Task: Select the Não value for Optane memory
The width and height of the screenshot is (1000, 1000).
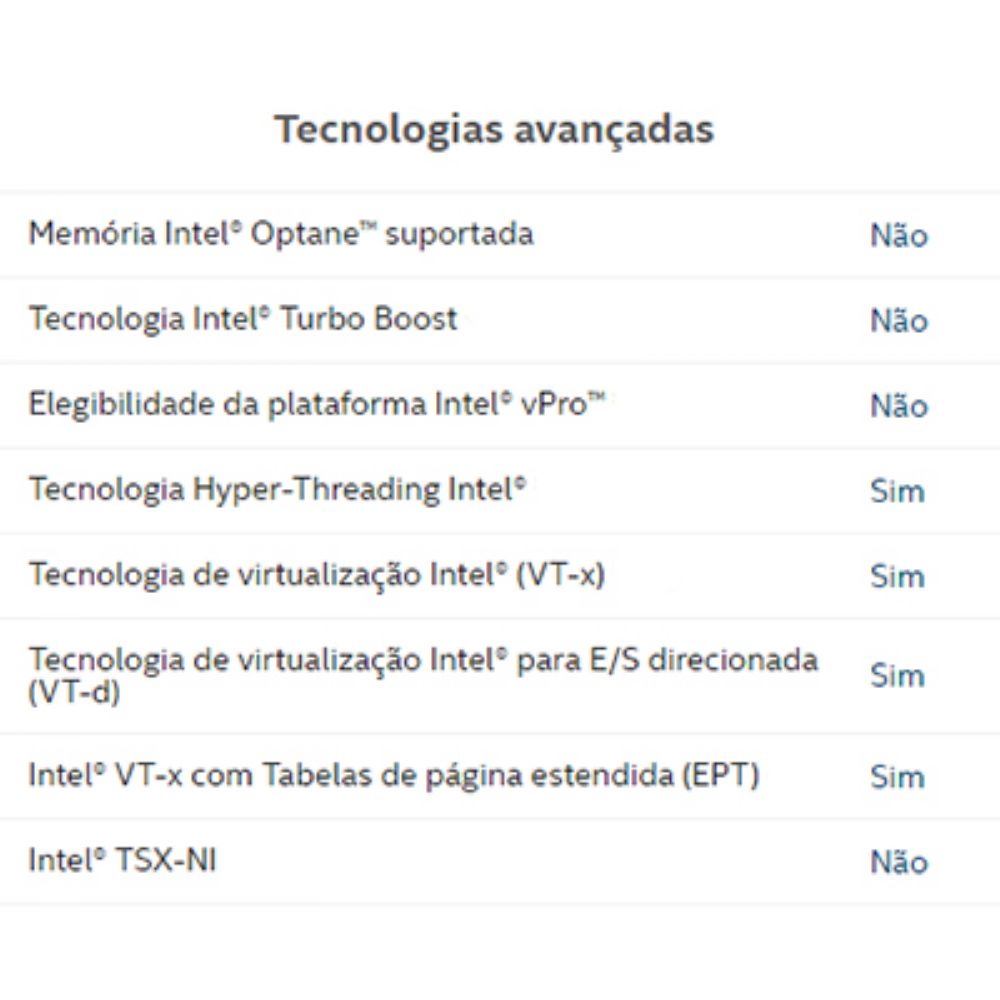Action: coord(898,236)
